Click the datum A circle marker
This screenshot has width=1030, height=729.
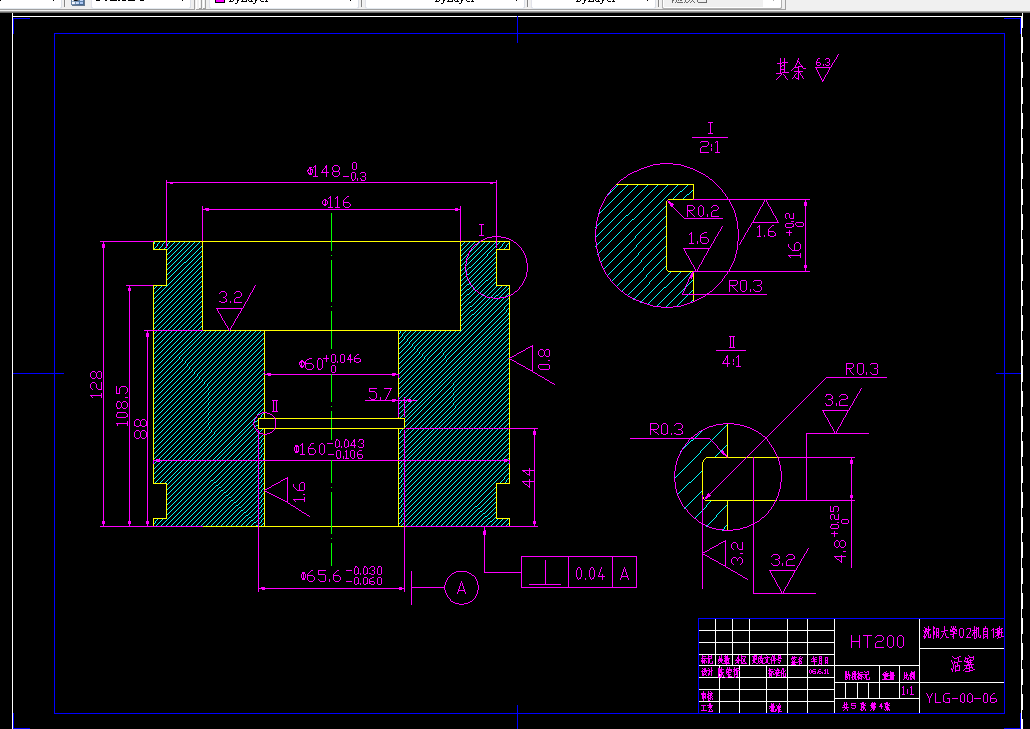point(461,588)
